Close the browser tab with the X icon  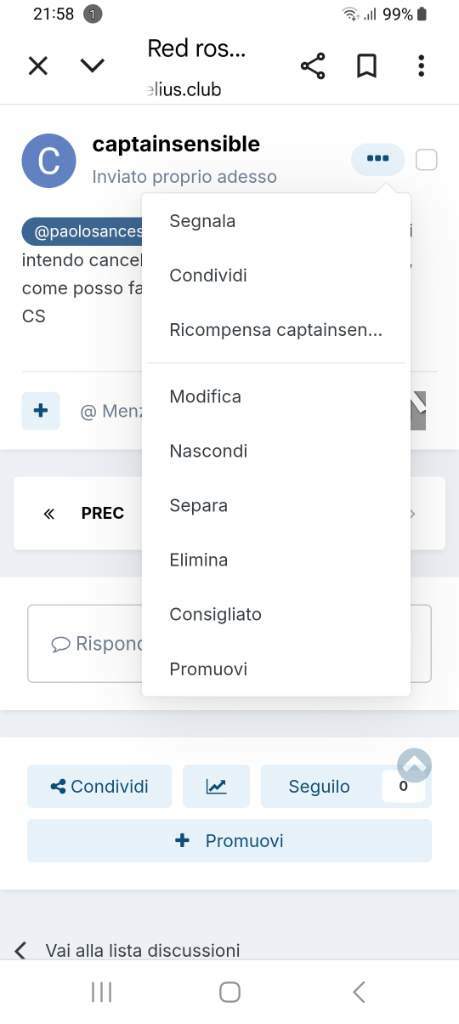[39, 66]
